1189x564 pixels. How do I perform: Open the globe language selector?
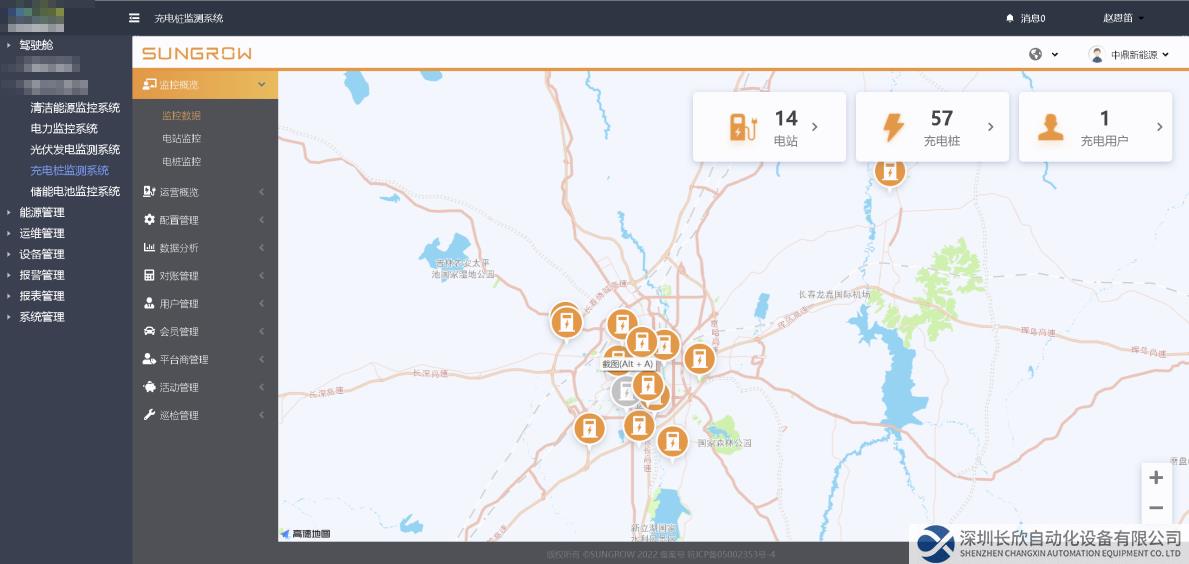(x=1043, y=54)
